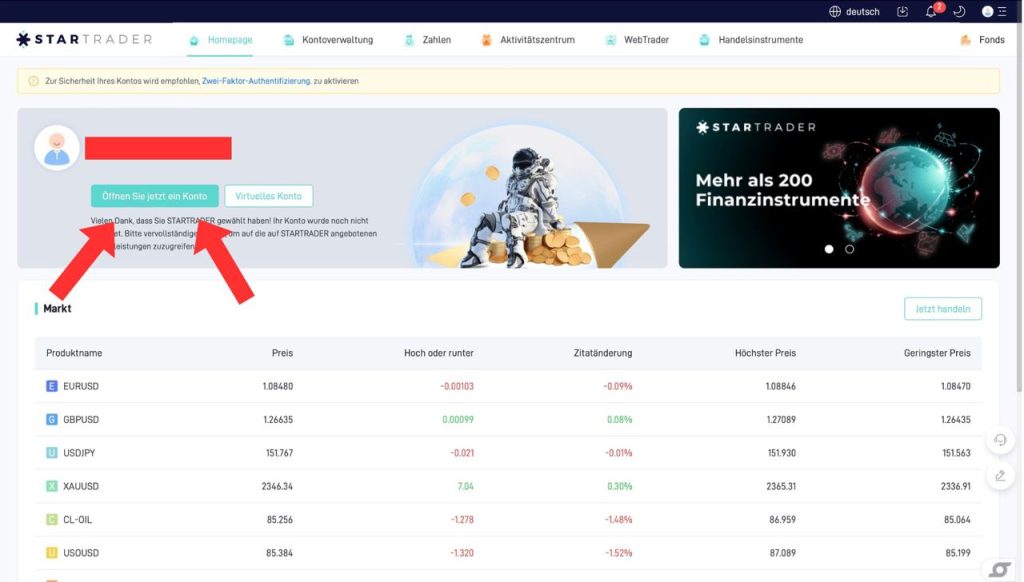1024x582 pixels.
Task: Open the notification bell with red badge
Action: click(x=932, y=12)
